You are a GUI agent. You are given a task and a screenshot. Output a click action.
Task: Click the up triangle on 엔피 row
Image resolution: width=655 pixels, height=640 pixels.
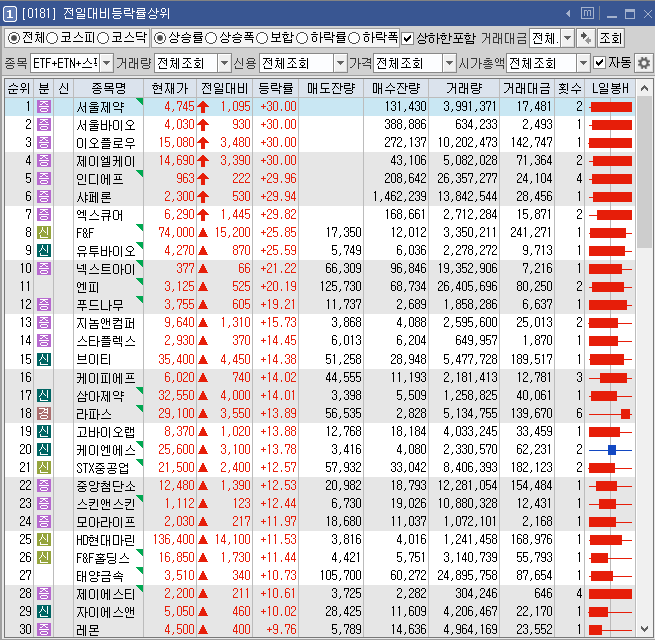[x=203, y=287]
